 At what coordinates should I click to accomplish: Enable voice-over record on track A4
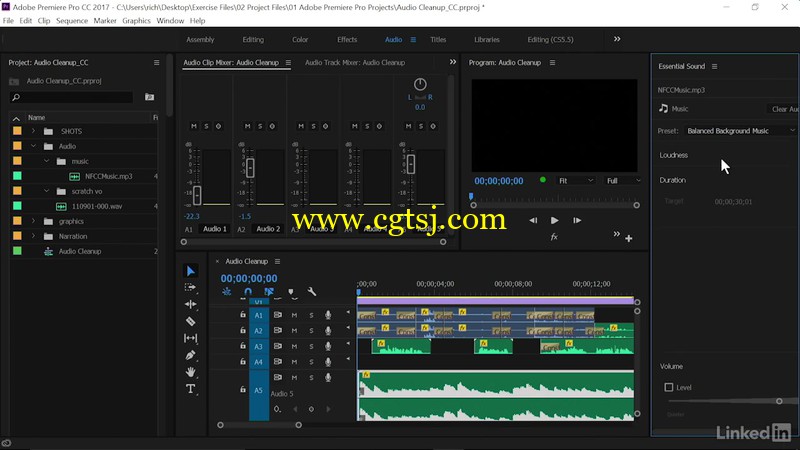tap(328, 362)
